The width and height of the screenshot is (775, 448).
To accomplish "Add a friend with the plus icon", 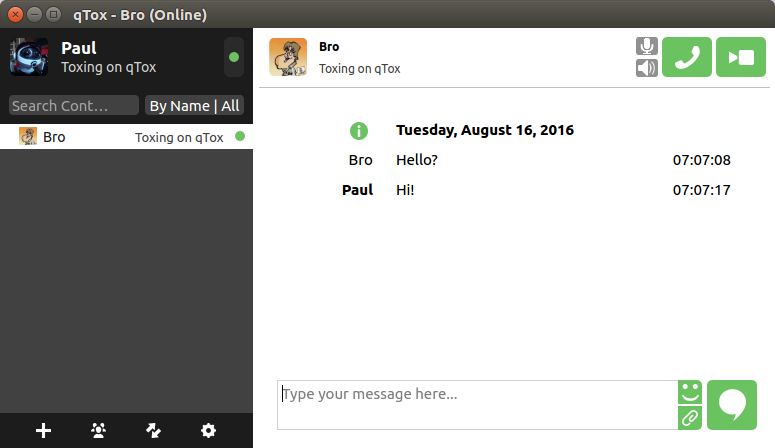I will click(43, 430).
